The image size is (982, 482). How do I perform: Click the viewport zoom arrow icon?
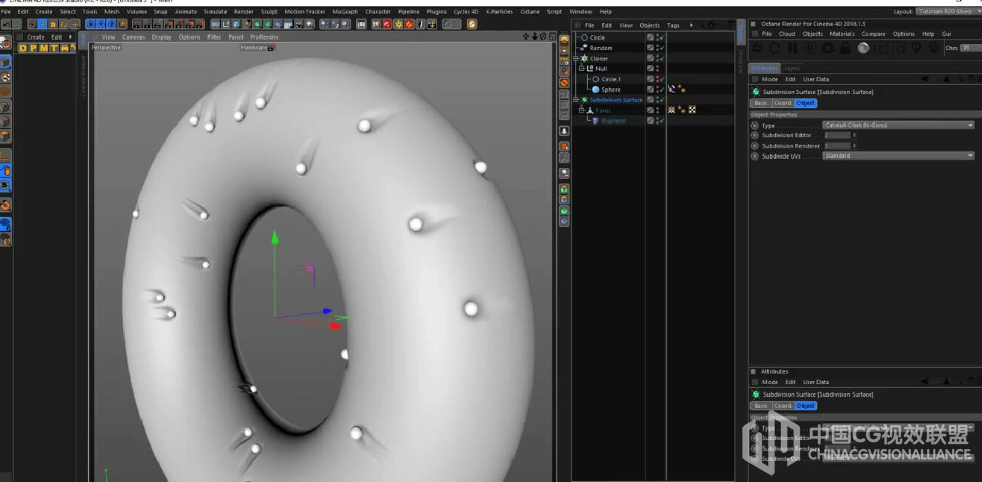coord(535,36)
